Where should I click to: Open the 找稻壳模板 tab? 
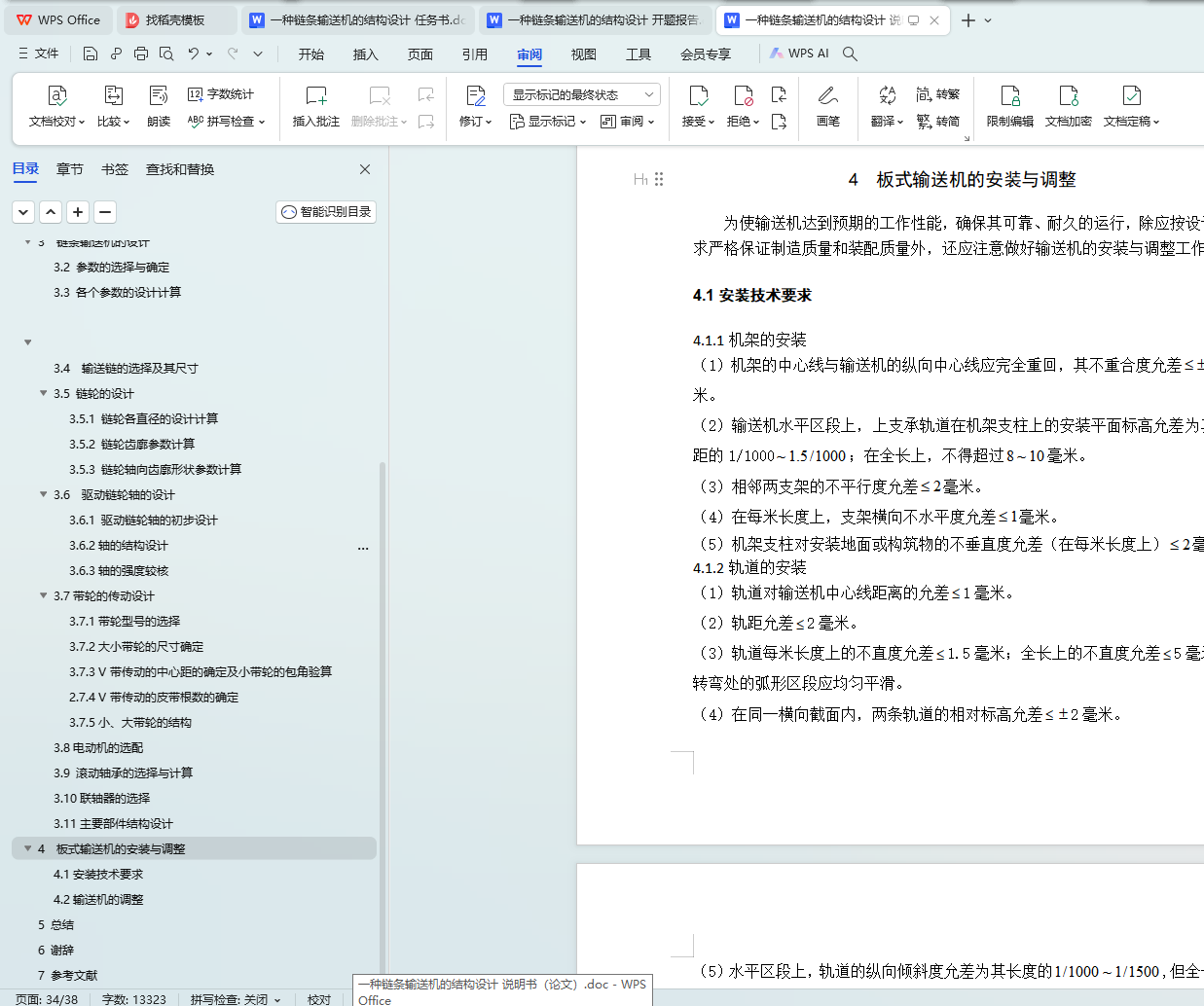[176, 19]
